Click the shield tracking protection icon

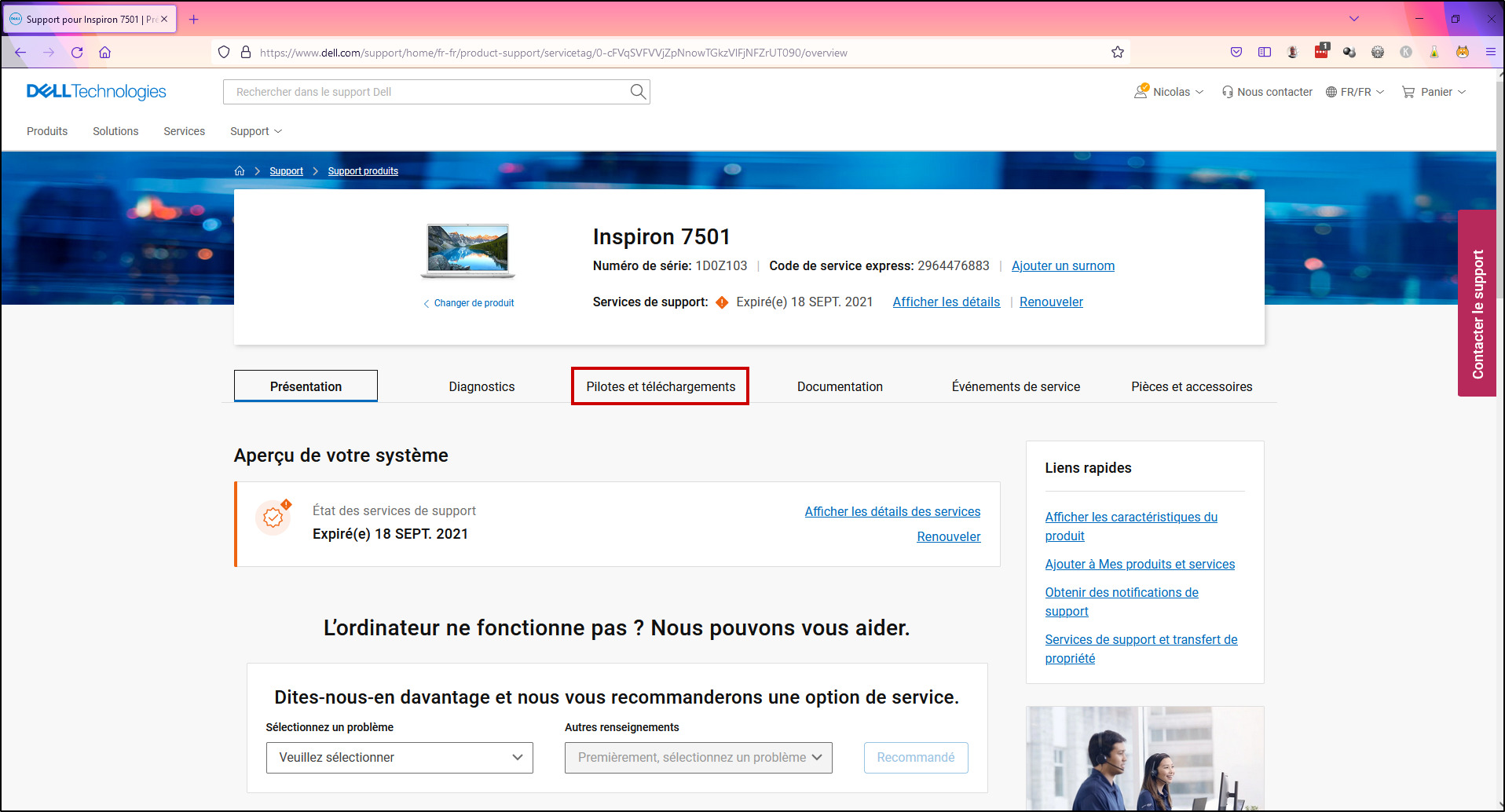point(224,53)
